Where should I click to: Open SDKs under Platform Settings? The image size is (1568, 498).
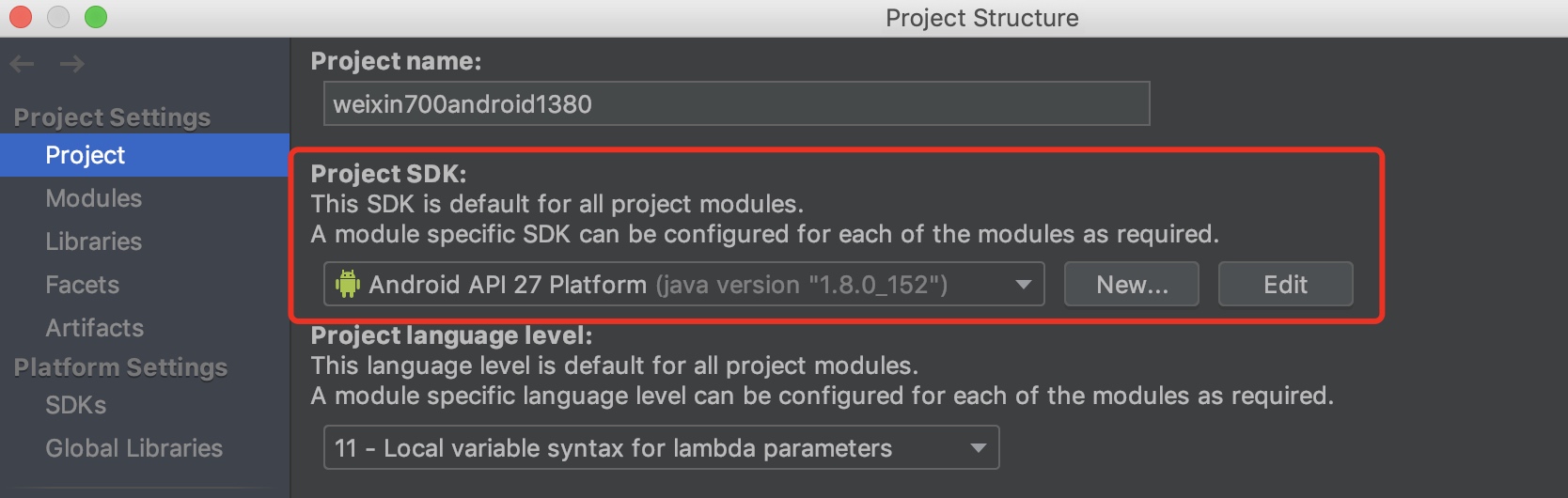tap(76, 405)
